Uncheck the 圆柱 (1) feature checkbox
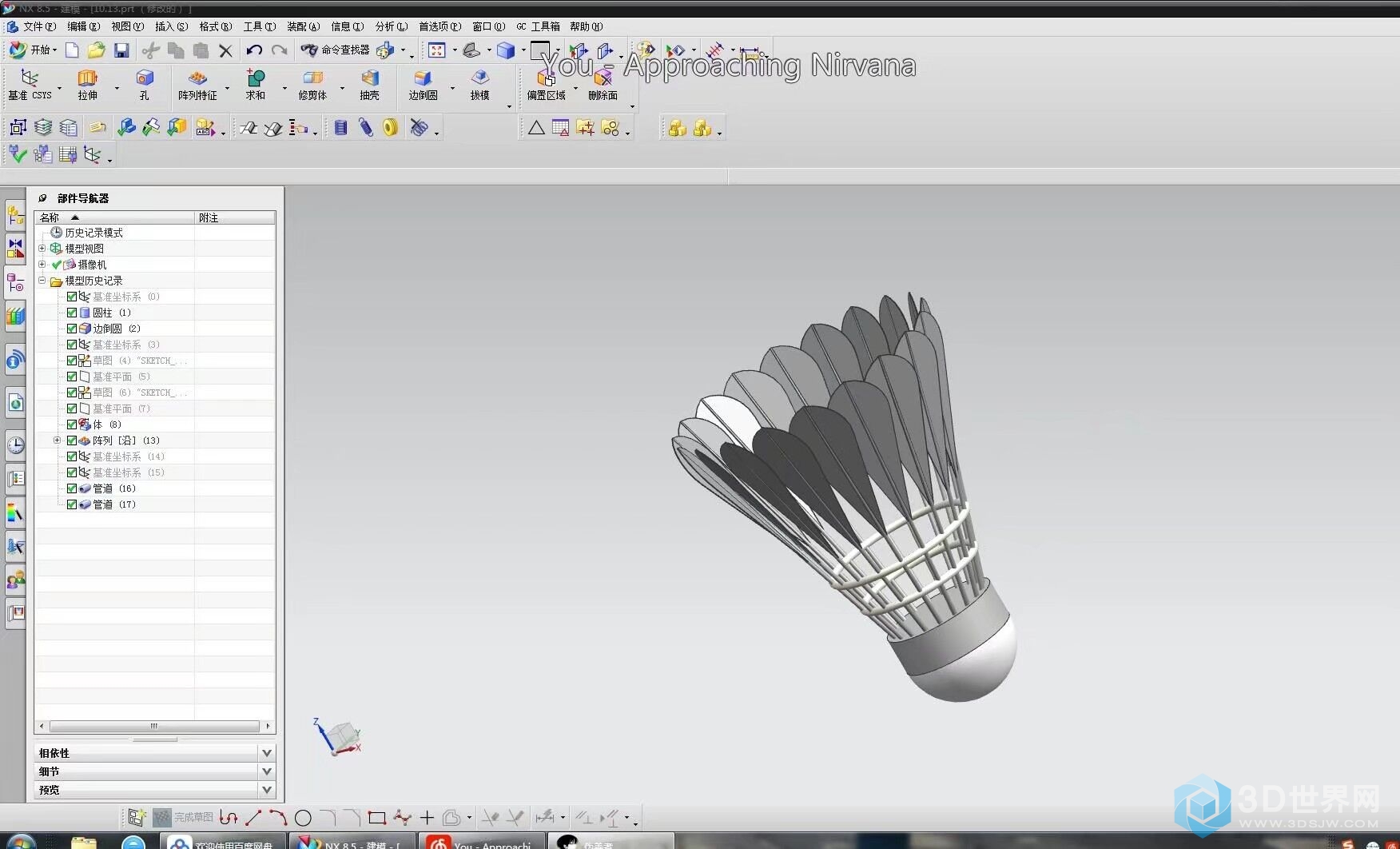The height and width of the screenshot is (849, 1400). click(x=72, y=313)
